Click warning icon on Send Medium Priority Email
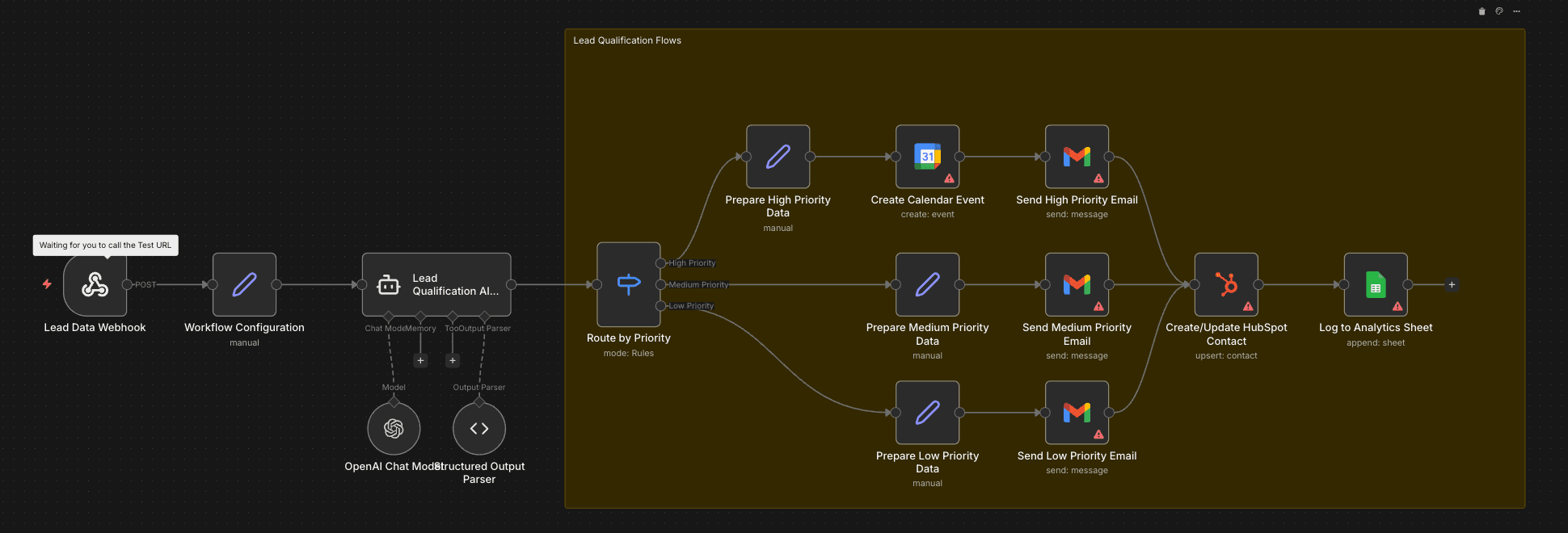This screenshot has height=533, width=1568. [1098, 306]
